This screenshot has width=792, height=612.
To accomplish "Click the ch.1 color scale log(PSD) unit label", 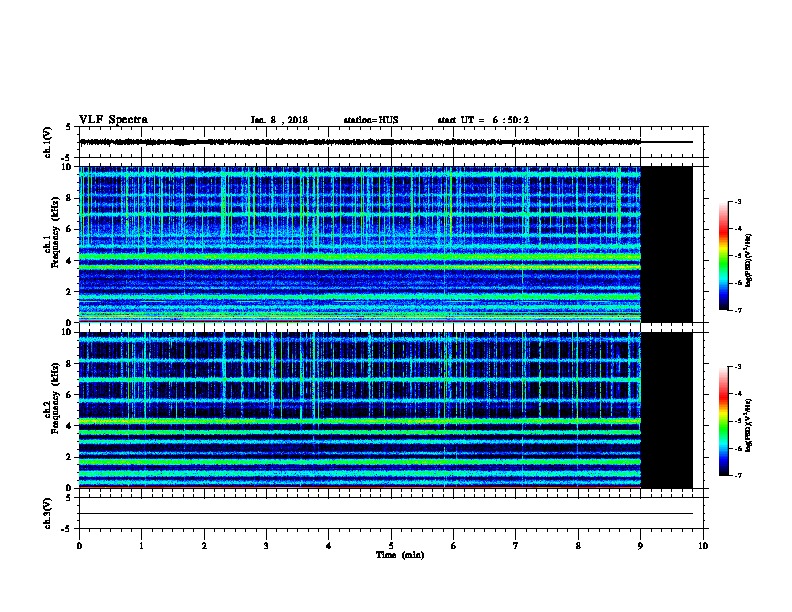I will point(749,261).
